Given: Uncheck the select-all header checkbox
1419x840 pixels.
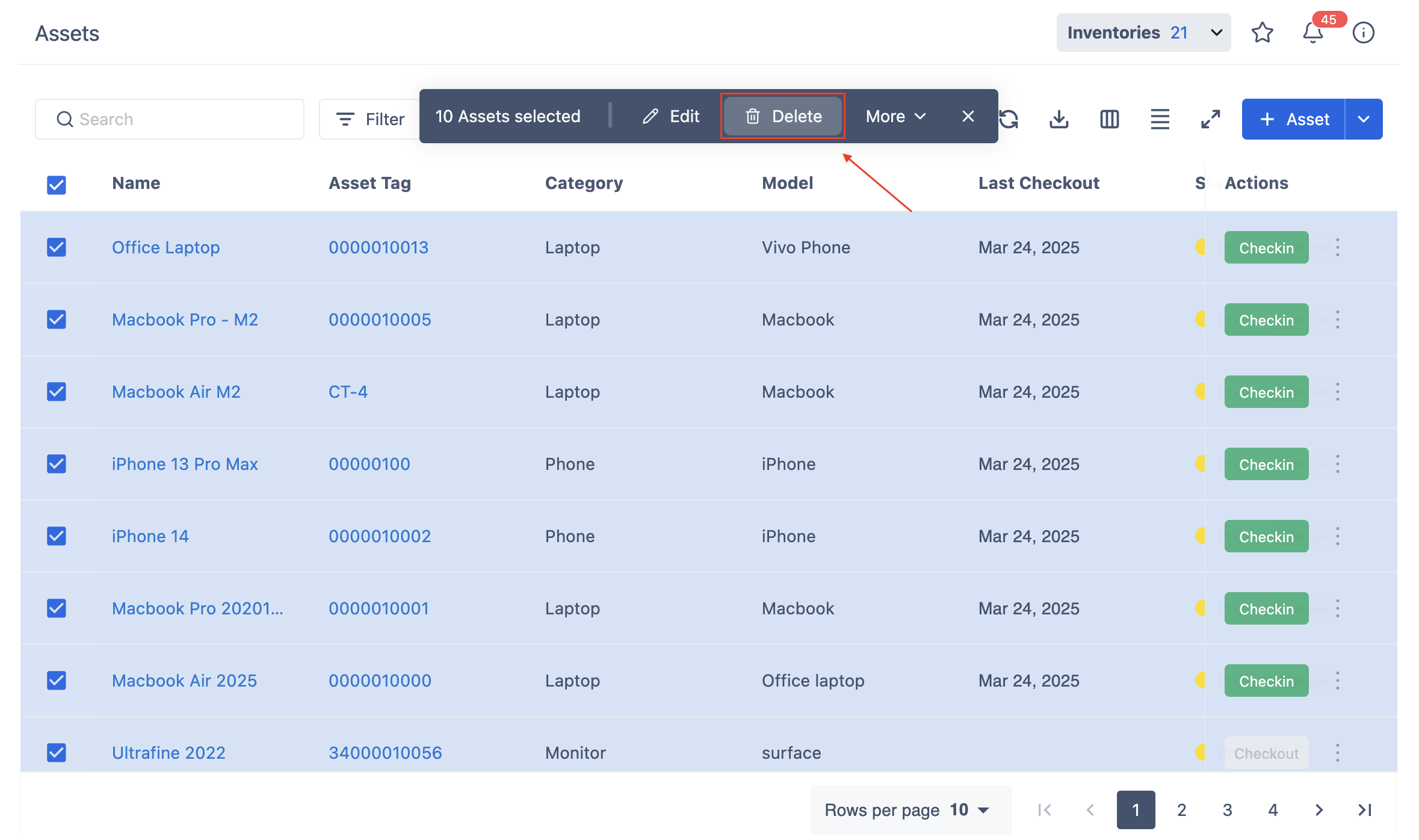Looking at the screenshot, I should click(57, 185).
